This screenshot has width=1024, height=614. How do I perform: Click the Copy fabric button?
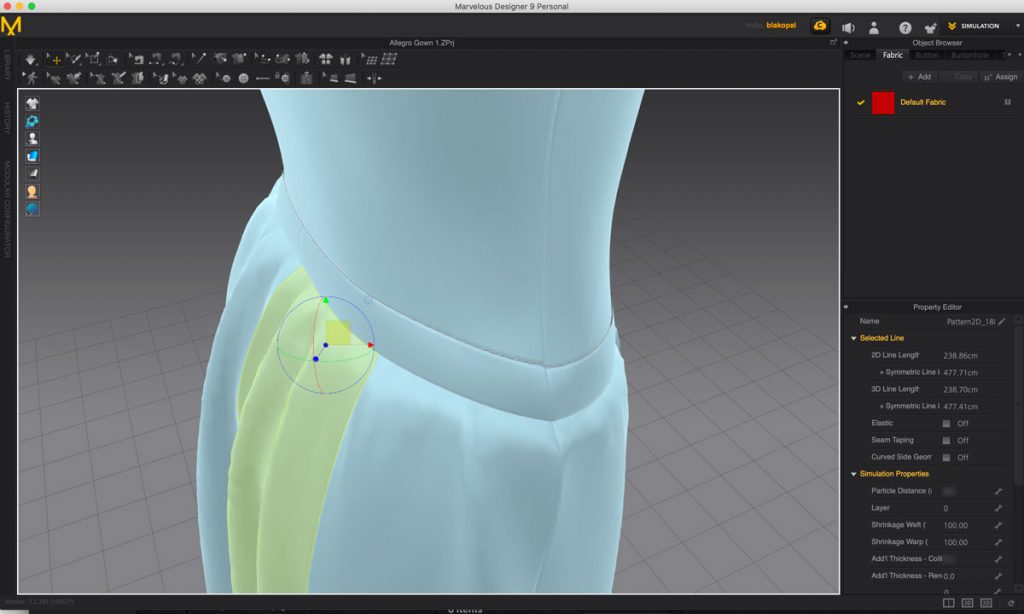coord(958,77)
